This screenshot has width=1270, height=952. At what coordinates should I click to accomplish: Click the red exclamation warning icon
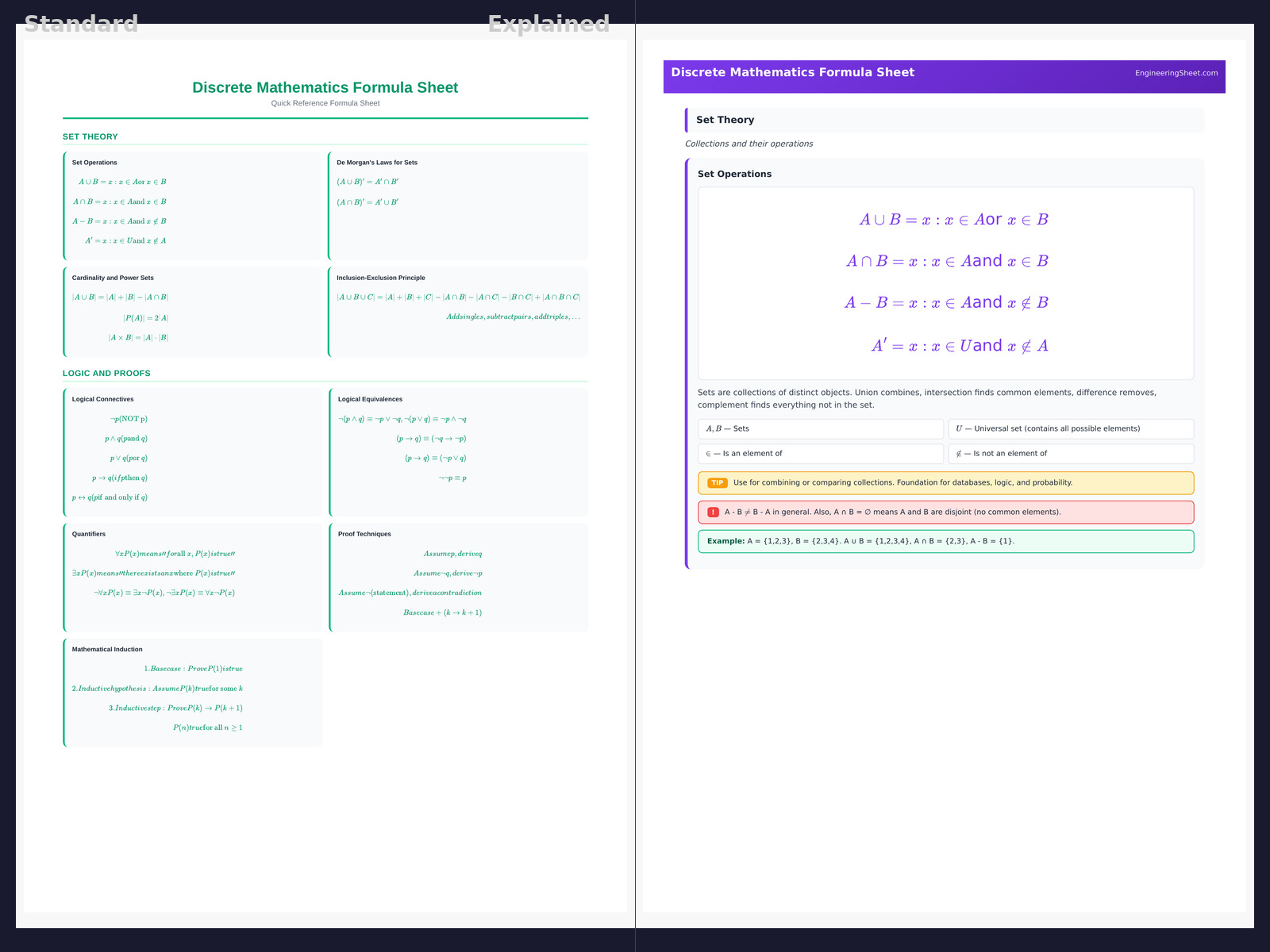[713, 512]
